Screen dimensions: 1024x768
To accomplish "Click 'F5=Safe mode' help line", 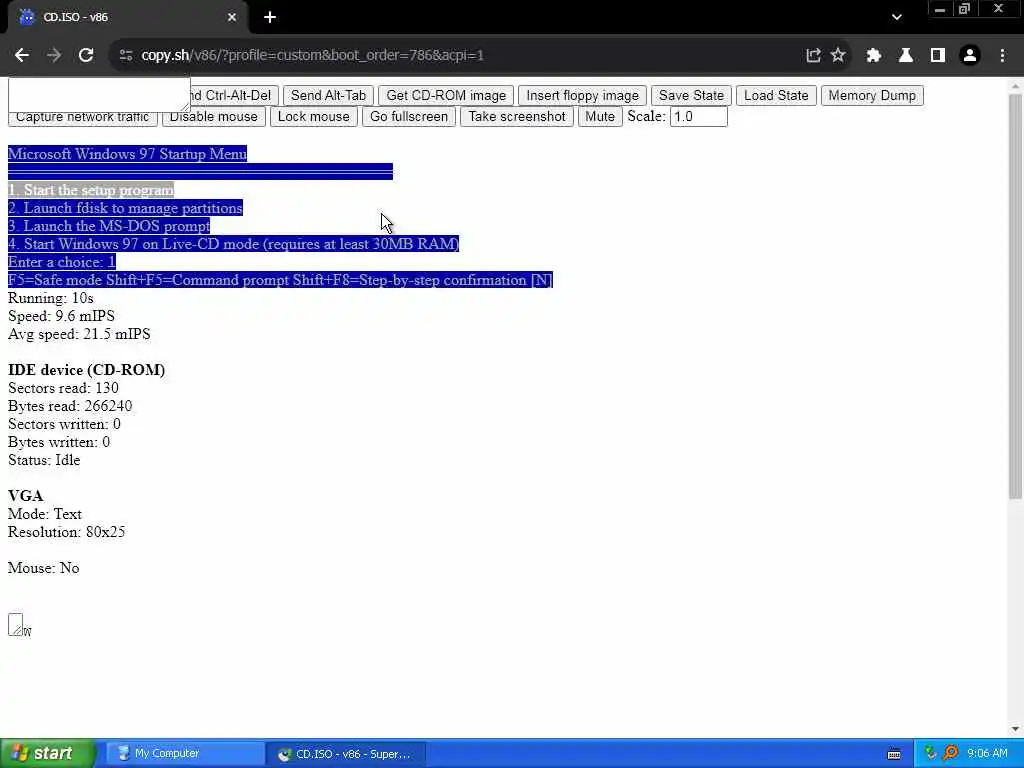I will click(x=280, y=280).
